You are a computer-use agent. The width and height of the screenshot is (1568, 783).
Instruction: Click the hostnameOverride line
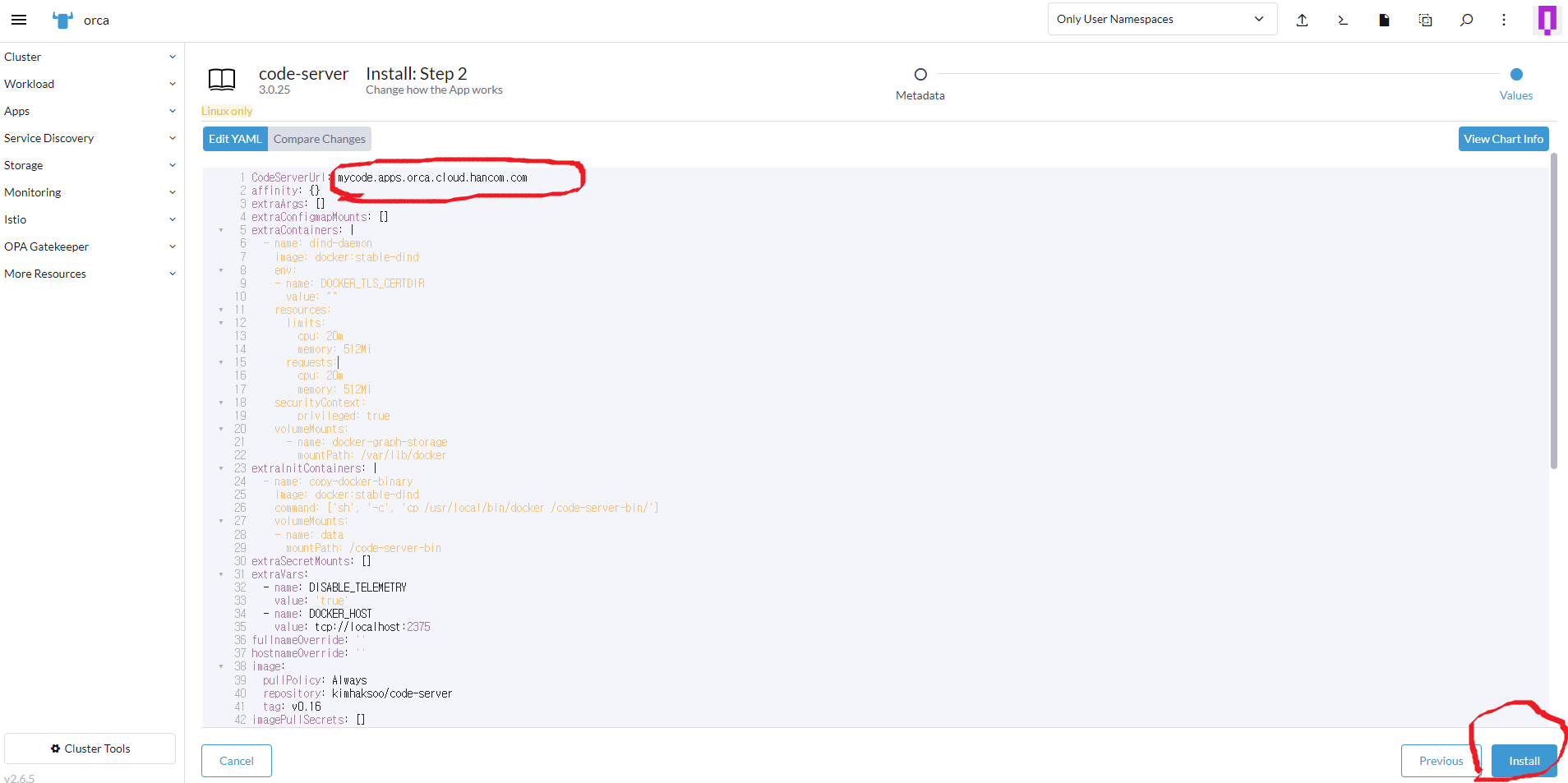click(x=308, y=653)
